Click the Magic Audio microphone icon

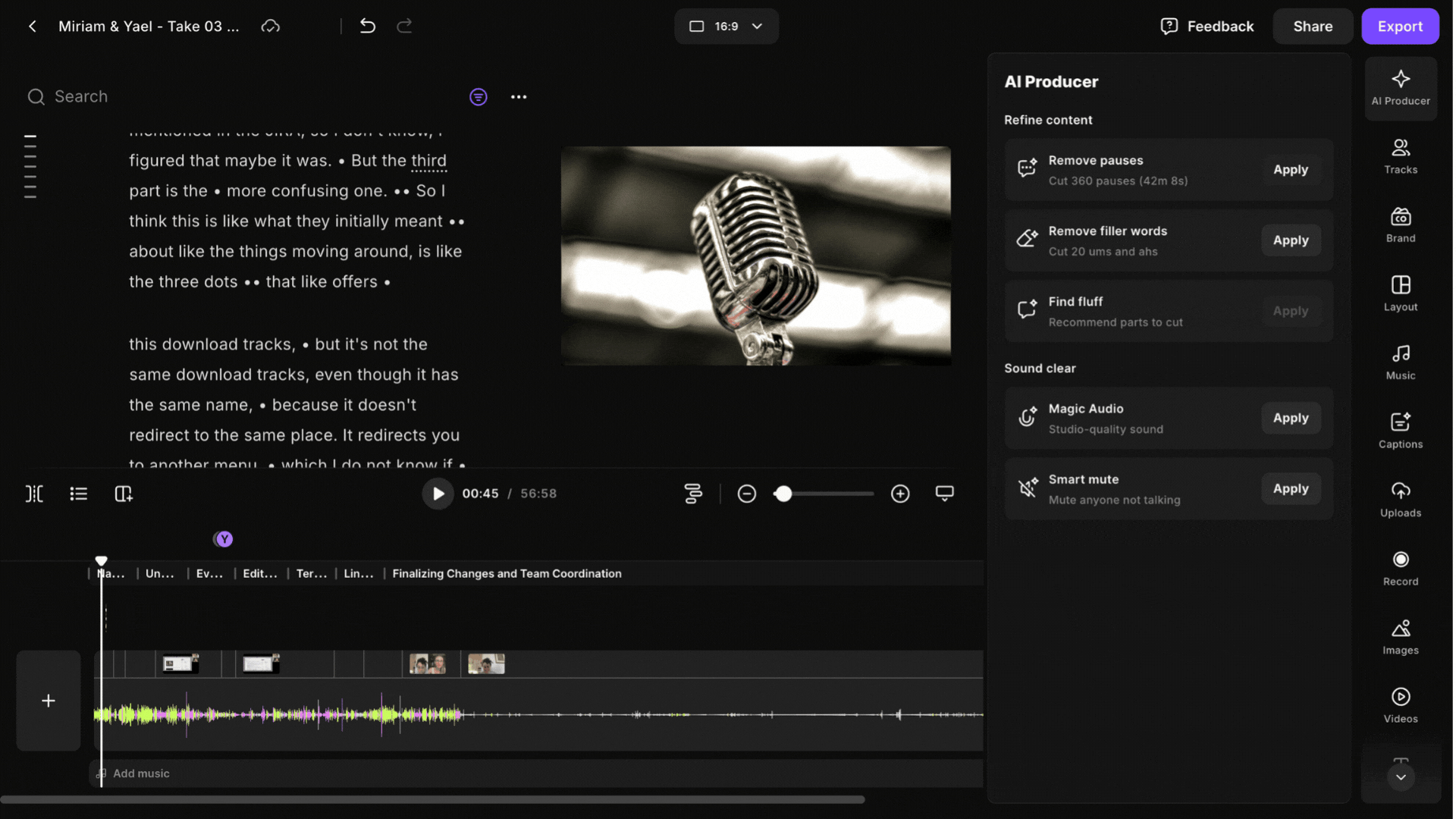[x=1027, y=416]
